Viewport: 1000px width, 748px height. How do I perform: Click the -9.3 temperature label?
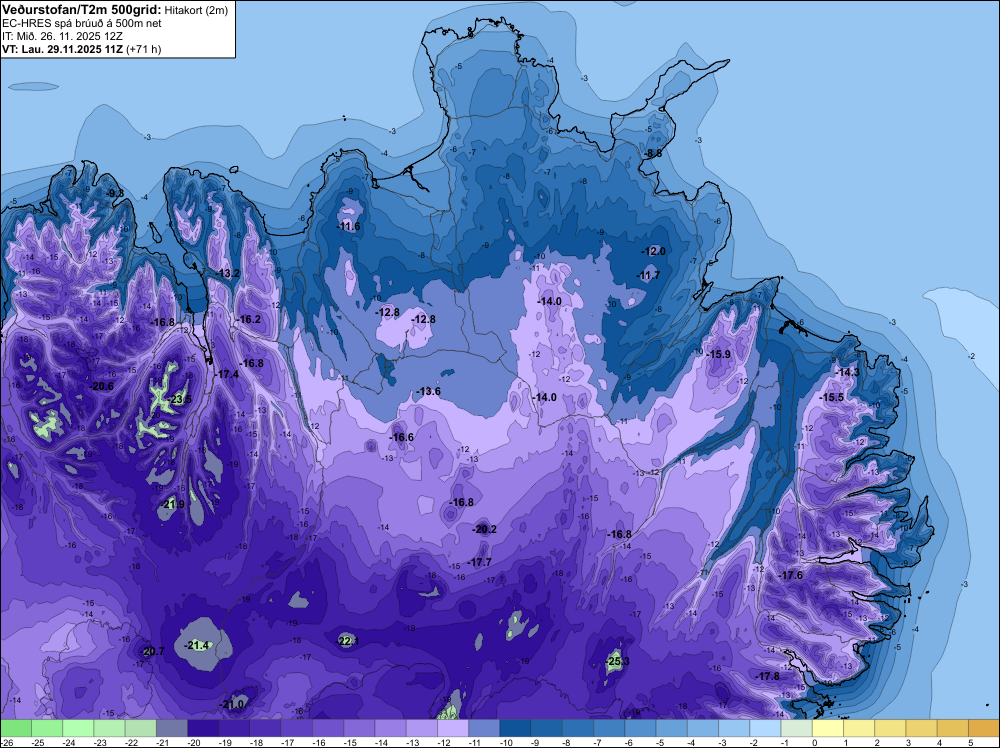(x=116, y=193)
